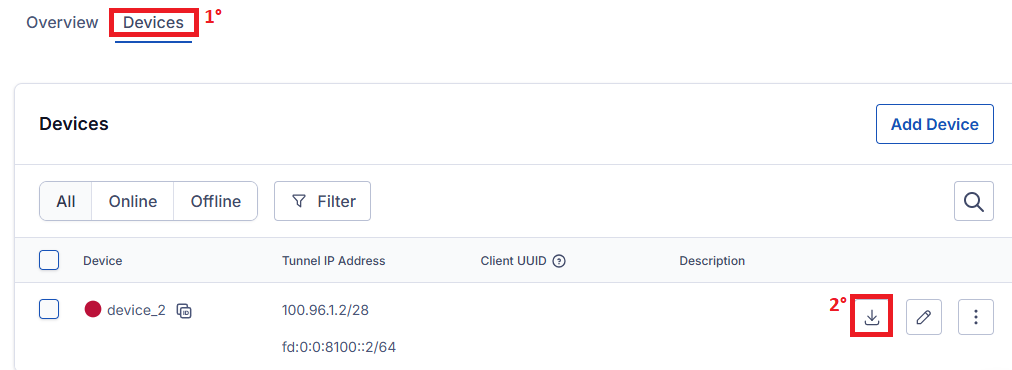
Task: Click the Device column header
Action: click(103, 261)
